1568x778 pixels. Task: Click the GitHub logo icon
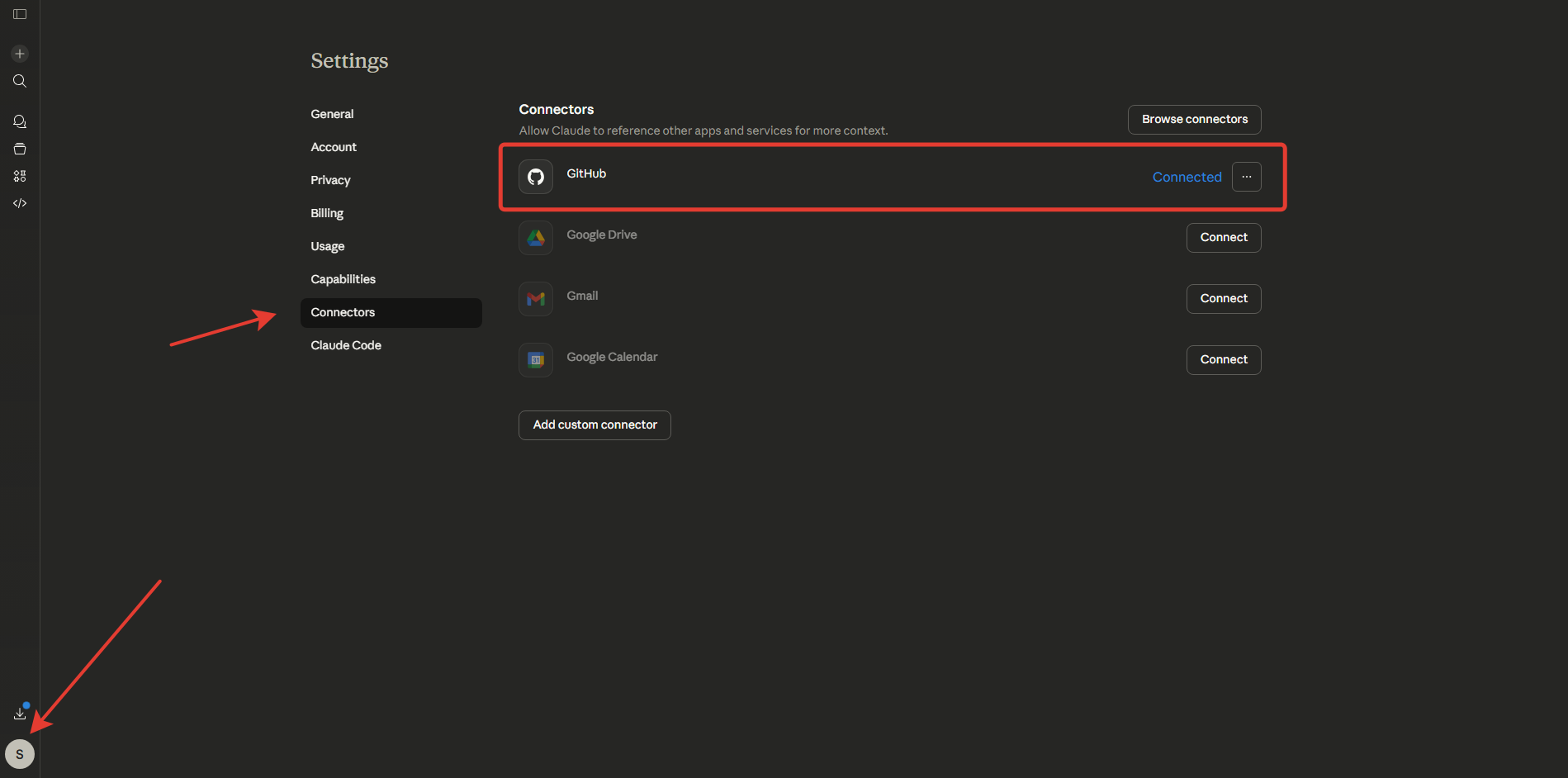pos(536,177)
